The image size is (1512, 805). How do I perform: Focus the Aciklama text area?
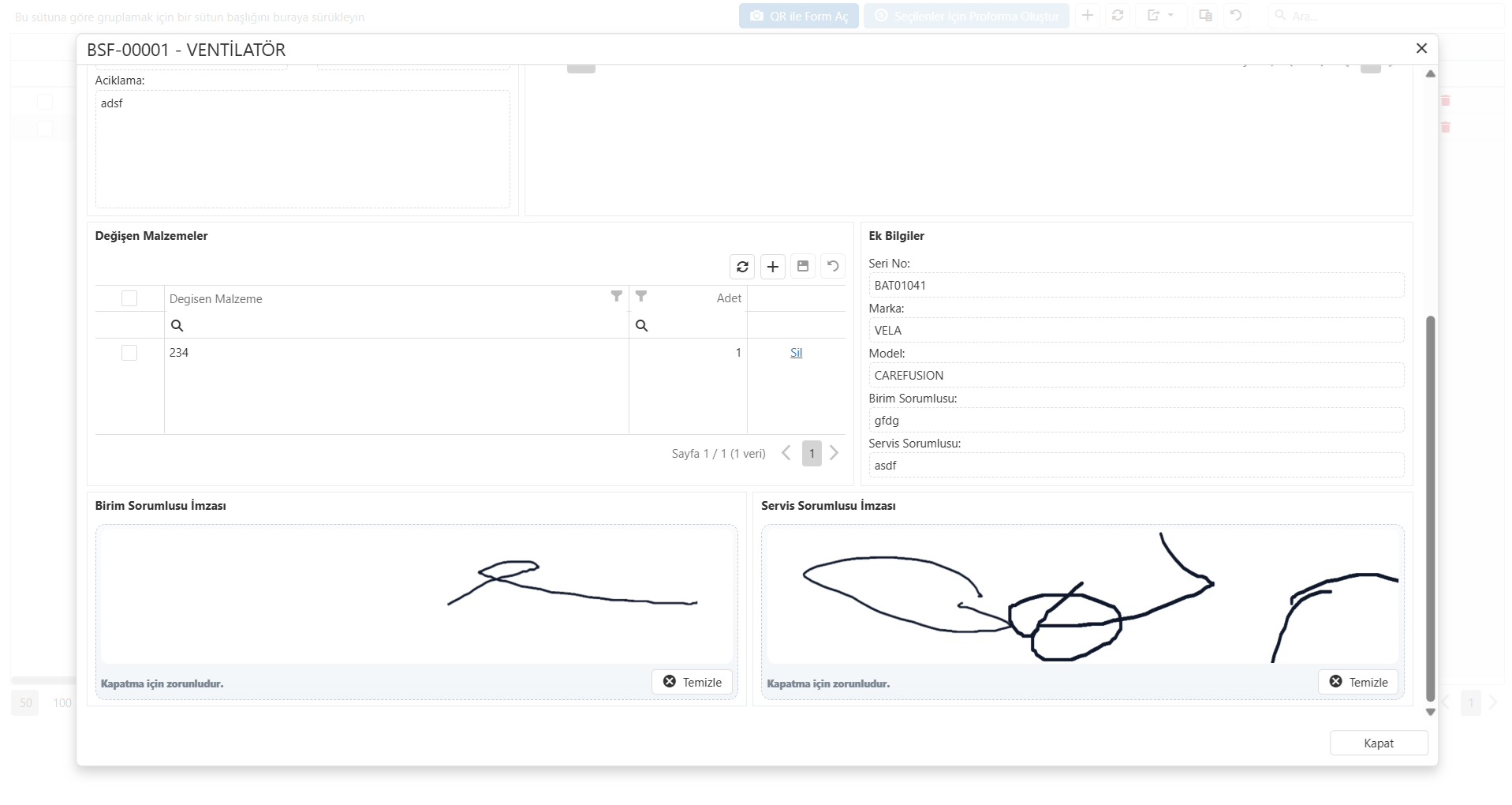pyautogui.click(x=303, y=149)
